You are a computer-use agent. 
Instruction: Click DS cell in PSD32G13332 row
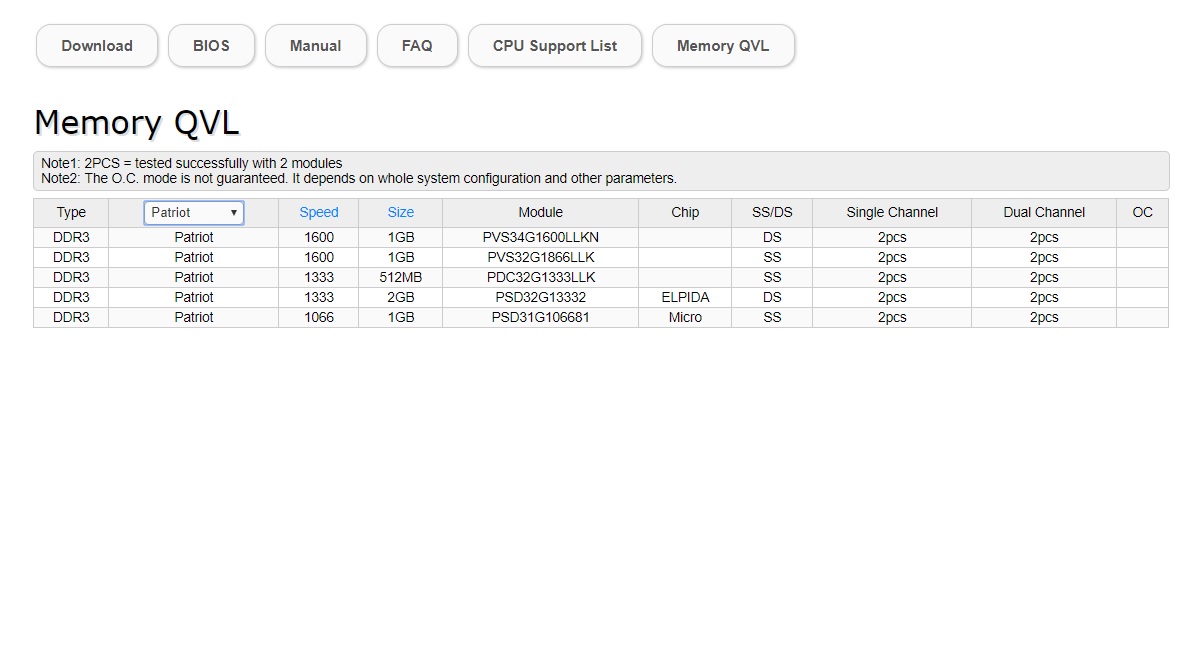tap(772, 297)
